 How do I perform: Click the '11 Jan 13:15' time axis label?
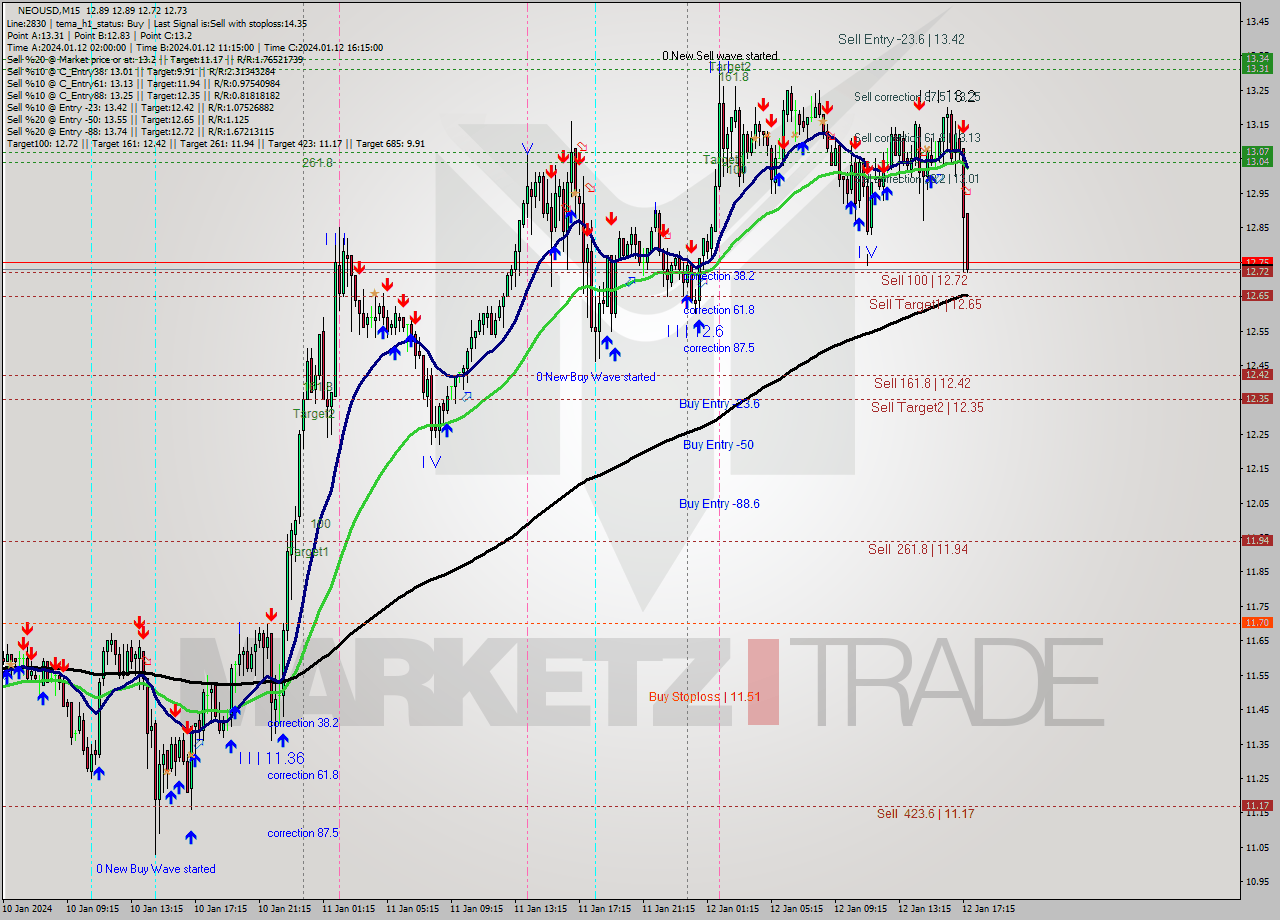(x=541, y=909)
